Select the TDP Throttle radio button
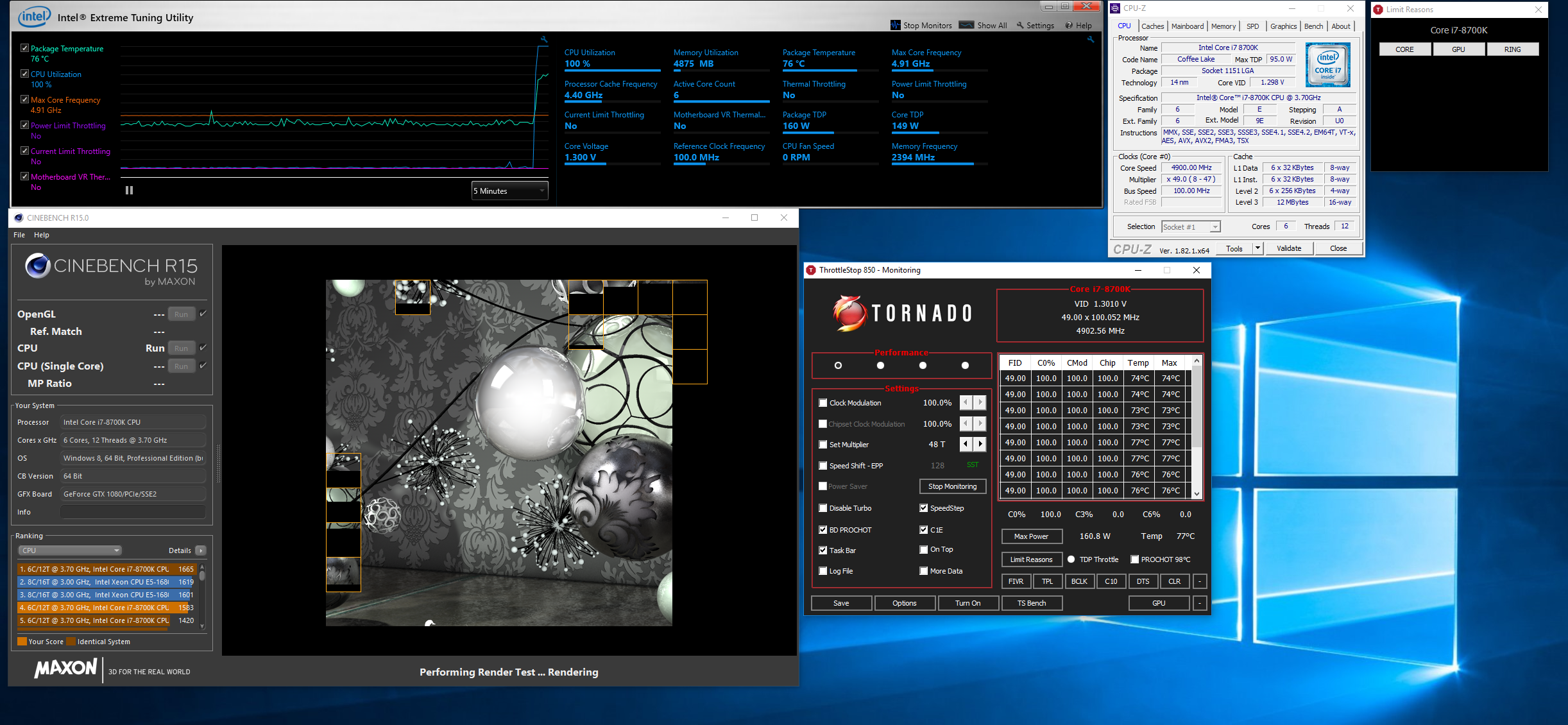This screenshot has height=725, width=1568. [x=1071, y=559]
